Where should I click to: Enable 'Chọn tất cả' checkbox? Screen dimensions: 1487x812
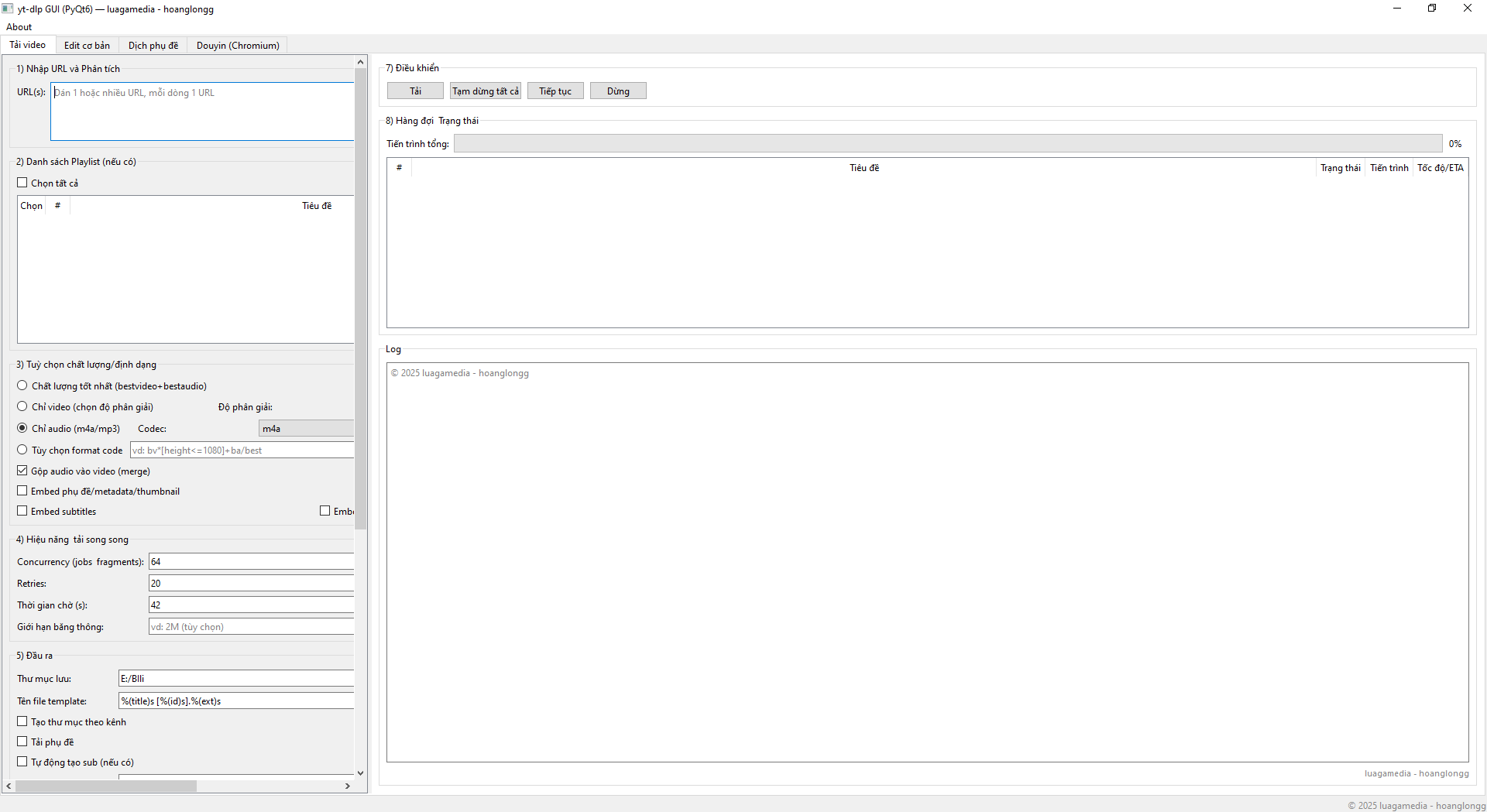click(22, 183)
